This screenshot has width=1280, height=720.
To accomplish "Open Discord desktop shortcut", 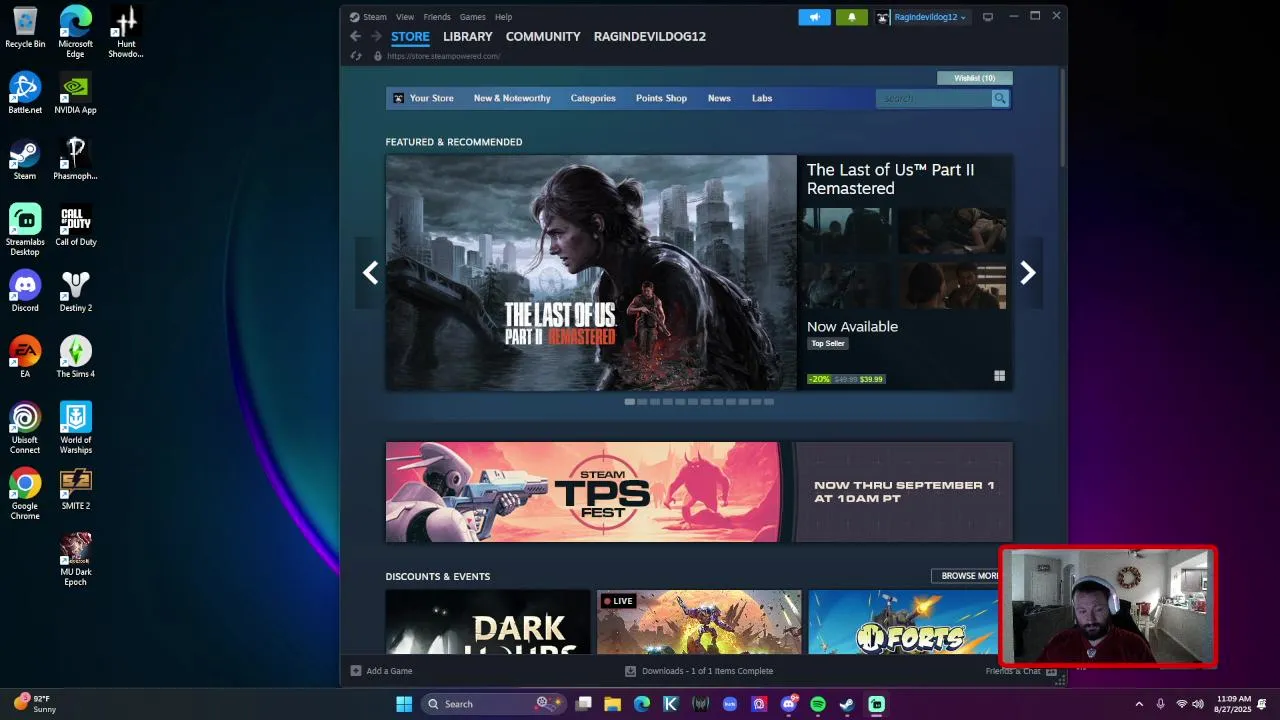I will (25, 291).
